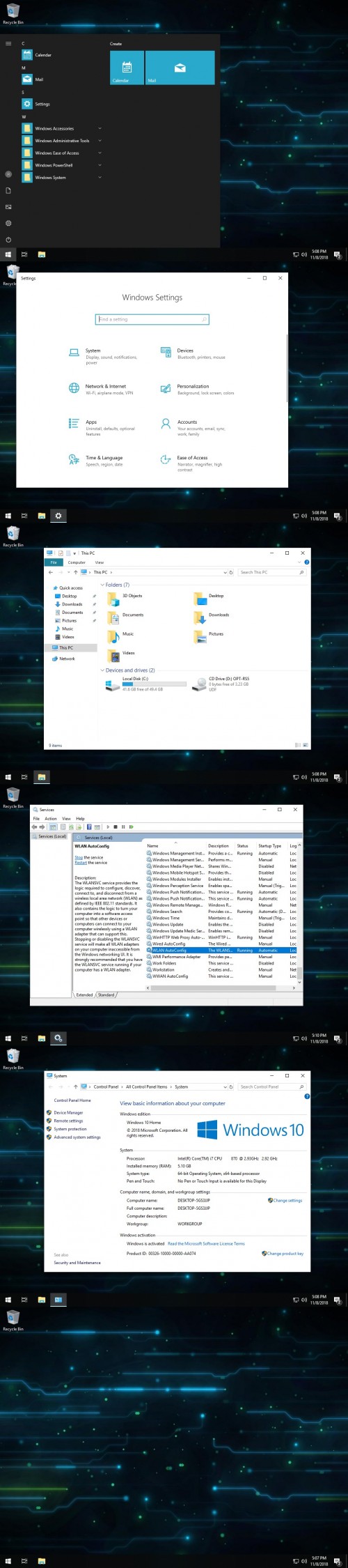Switch to the Standard tab in Services
Image resolution: width=348 pixels, height=1568 pixels.
click(x=106, y=995)
